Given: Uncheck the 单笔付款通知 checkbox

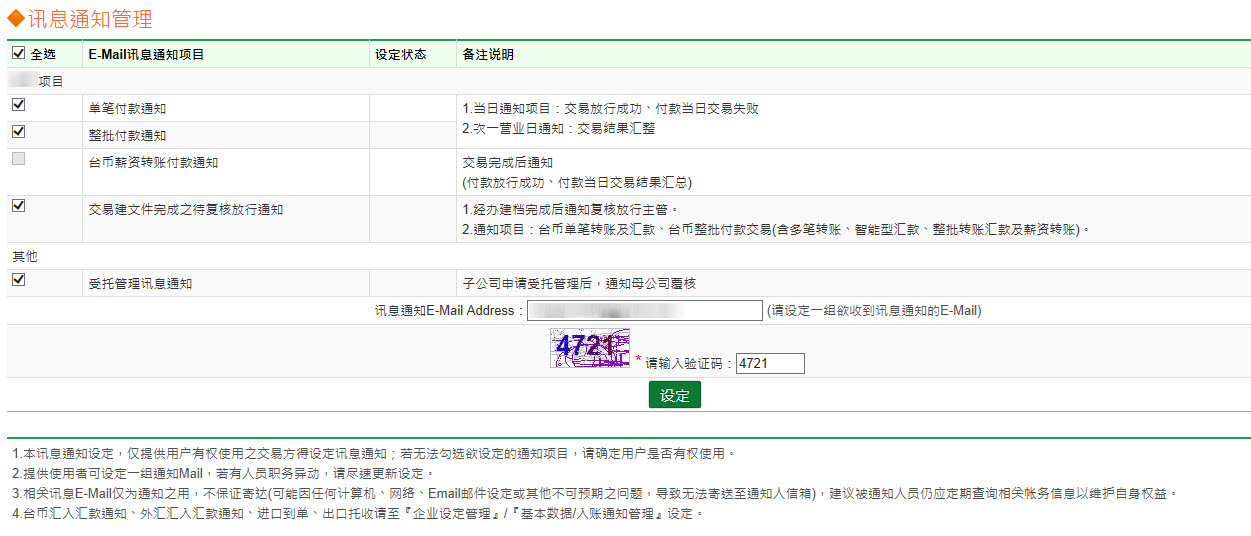Looking at the screenshot, I should (x=19, y=104).
